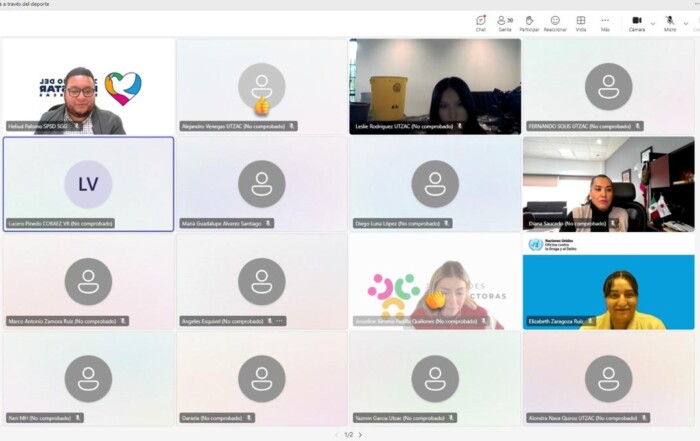The width and height of the screenshot is (700, 441).
Task: Click clapping hands reaction on Joseline's video
Action: coord(435,299)
